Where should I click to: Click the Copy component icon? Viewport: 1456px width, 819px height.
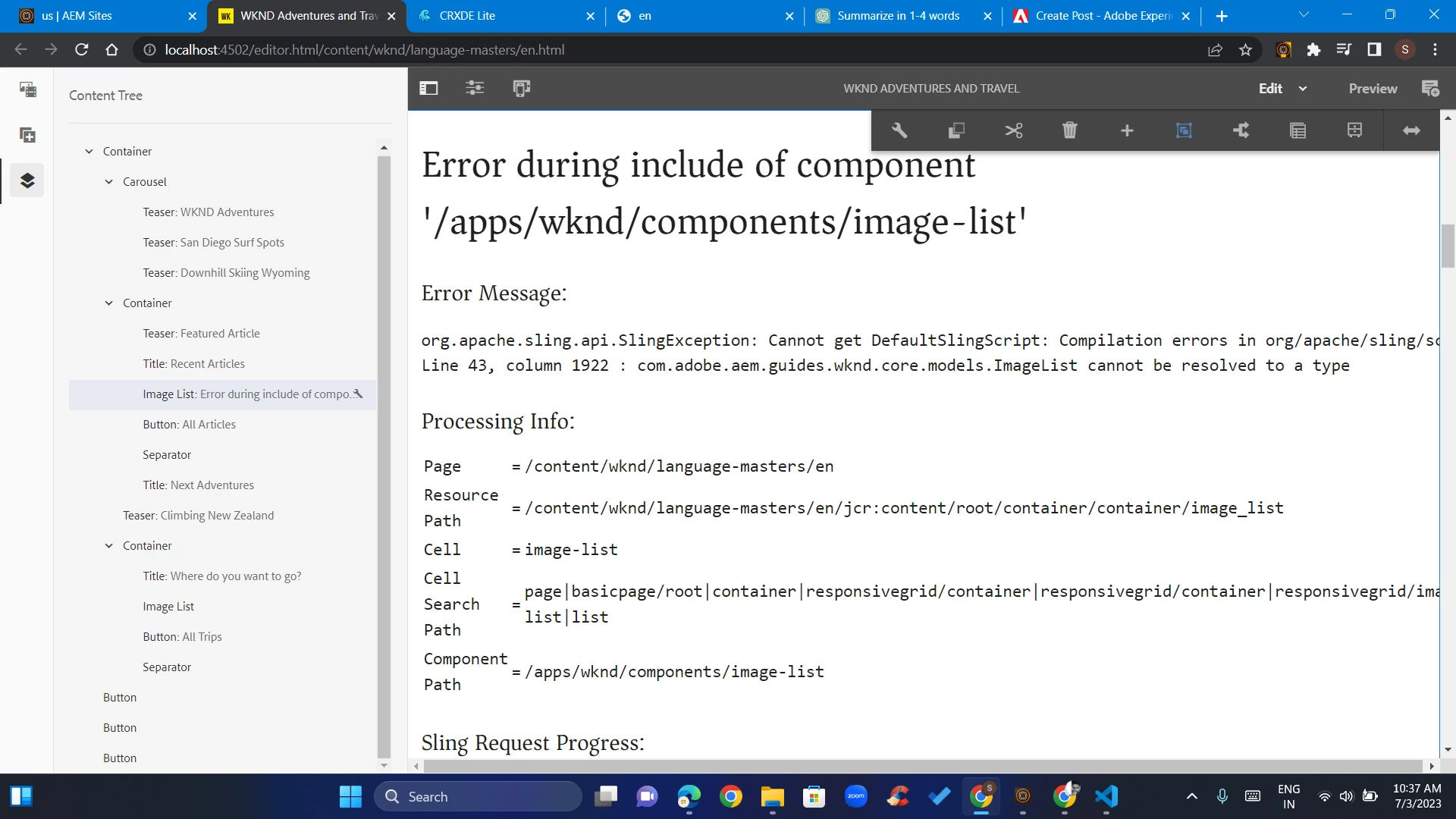tap(956, 130)
